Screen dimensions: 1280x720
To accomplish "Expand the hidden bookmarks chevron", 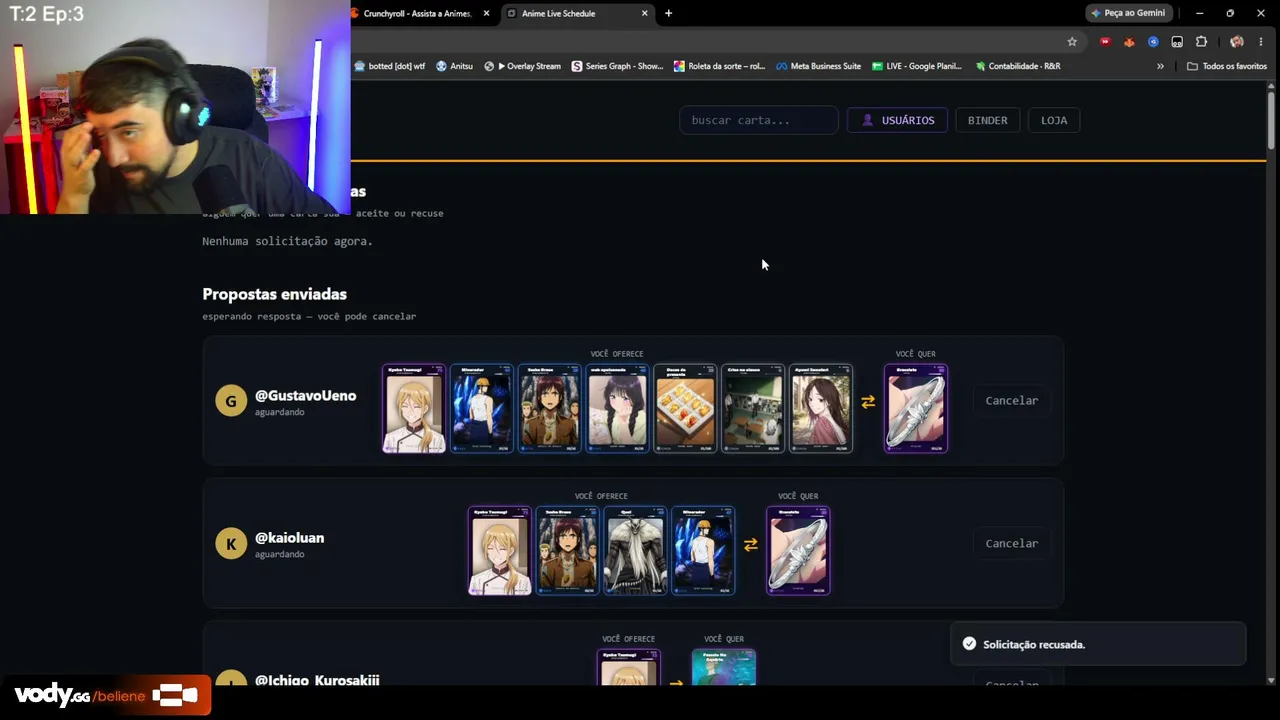I will (1160, 66).
